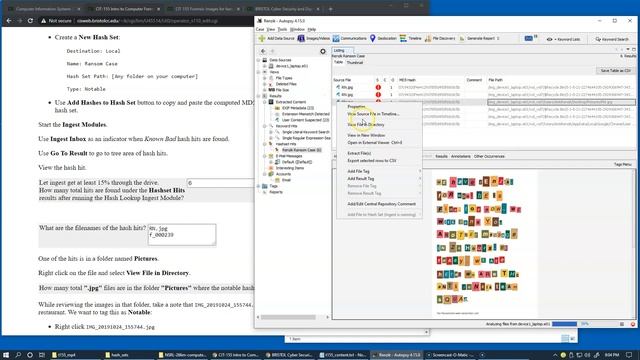640x360 pixels.
Task: Open Windows taskbar search
Action: coord(18,355)
